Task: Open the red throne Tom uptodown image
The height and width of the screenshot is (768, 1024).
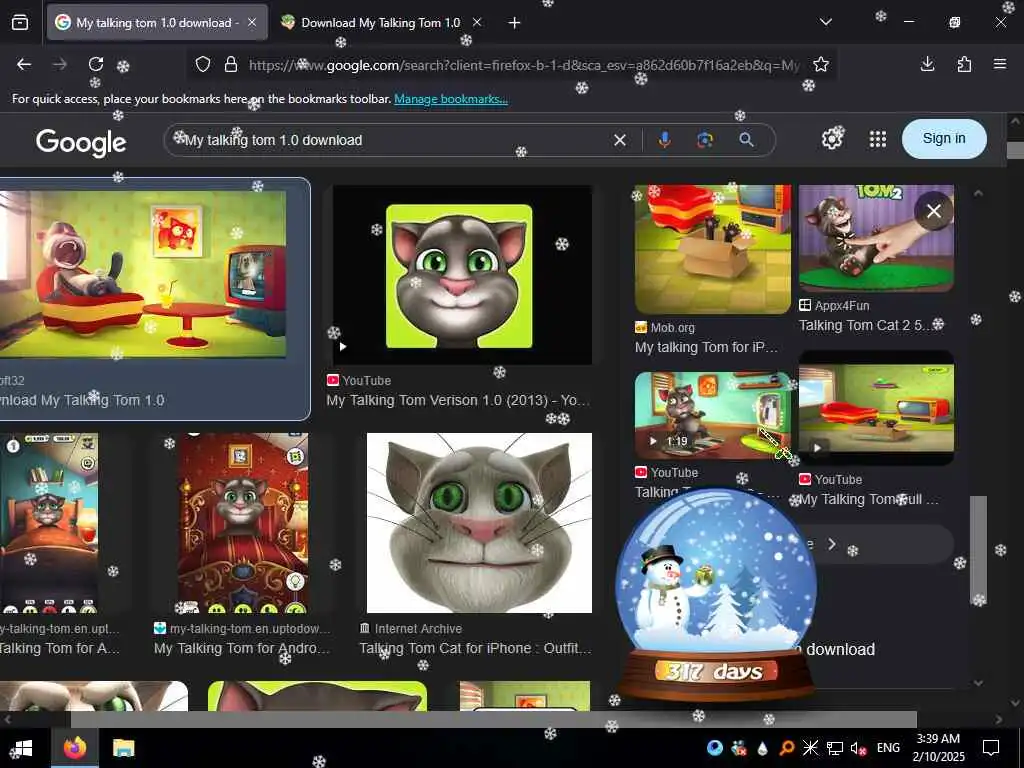Action: [243, 523]
